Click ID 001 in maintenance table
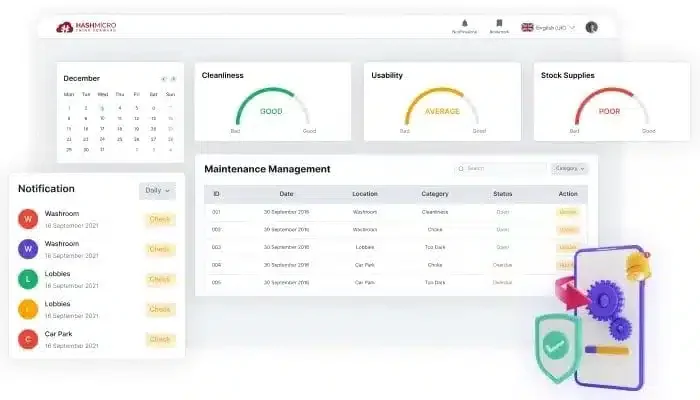 point(217,212)
